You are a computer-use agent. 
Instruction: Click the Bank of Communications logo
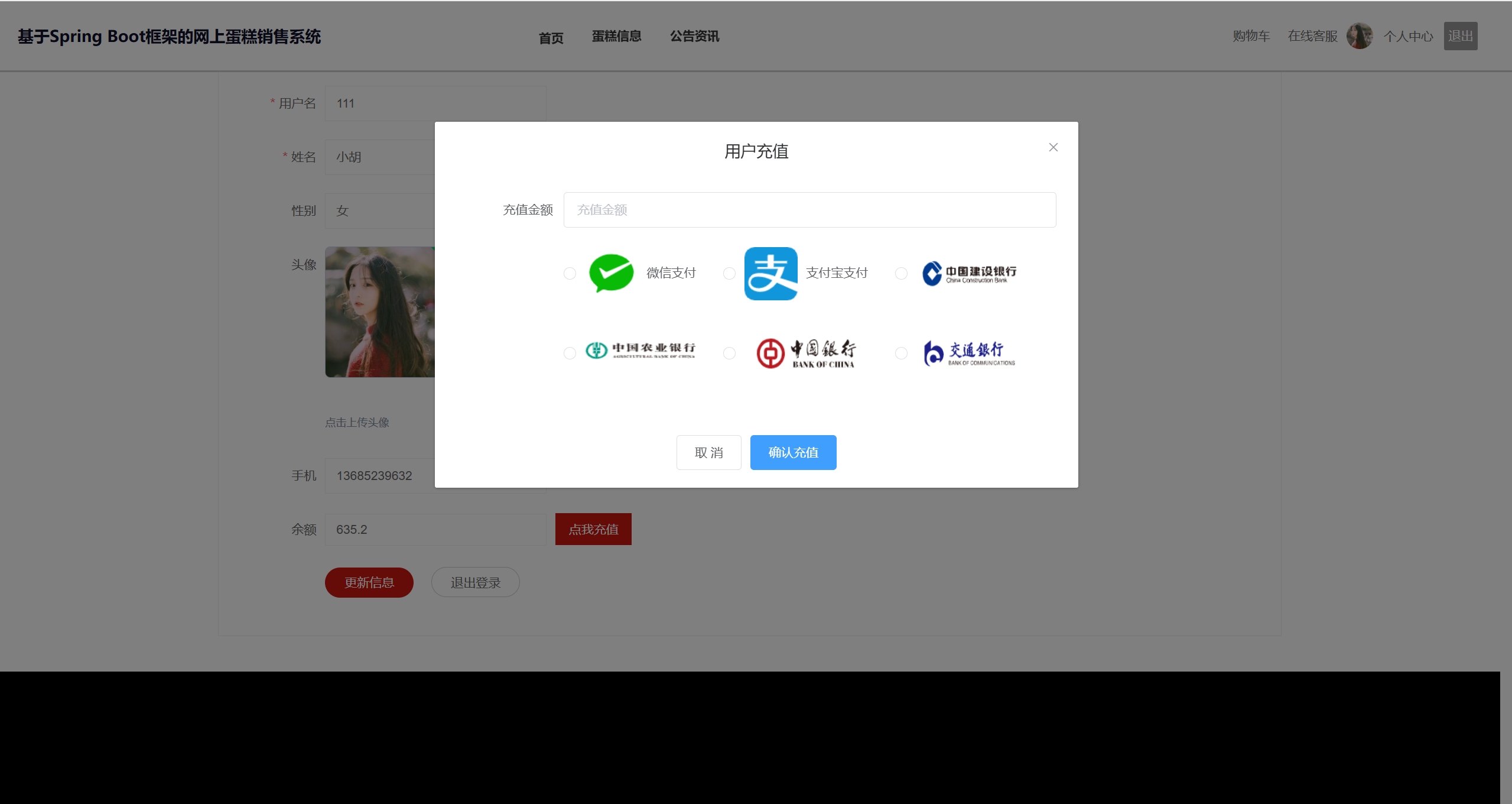pyautogui.click(x=969, y=353)
